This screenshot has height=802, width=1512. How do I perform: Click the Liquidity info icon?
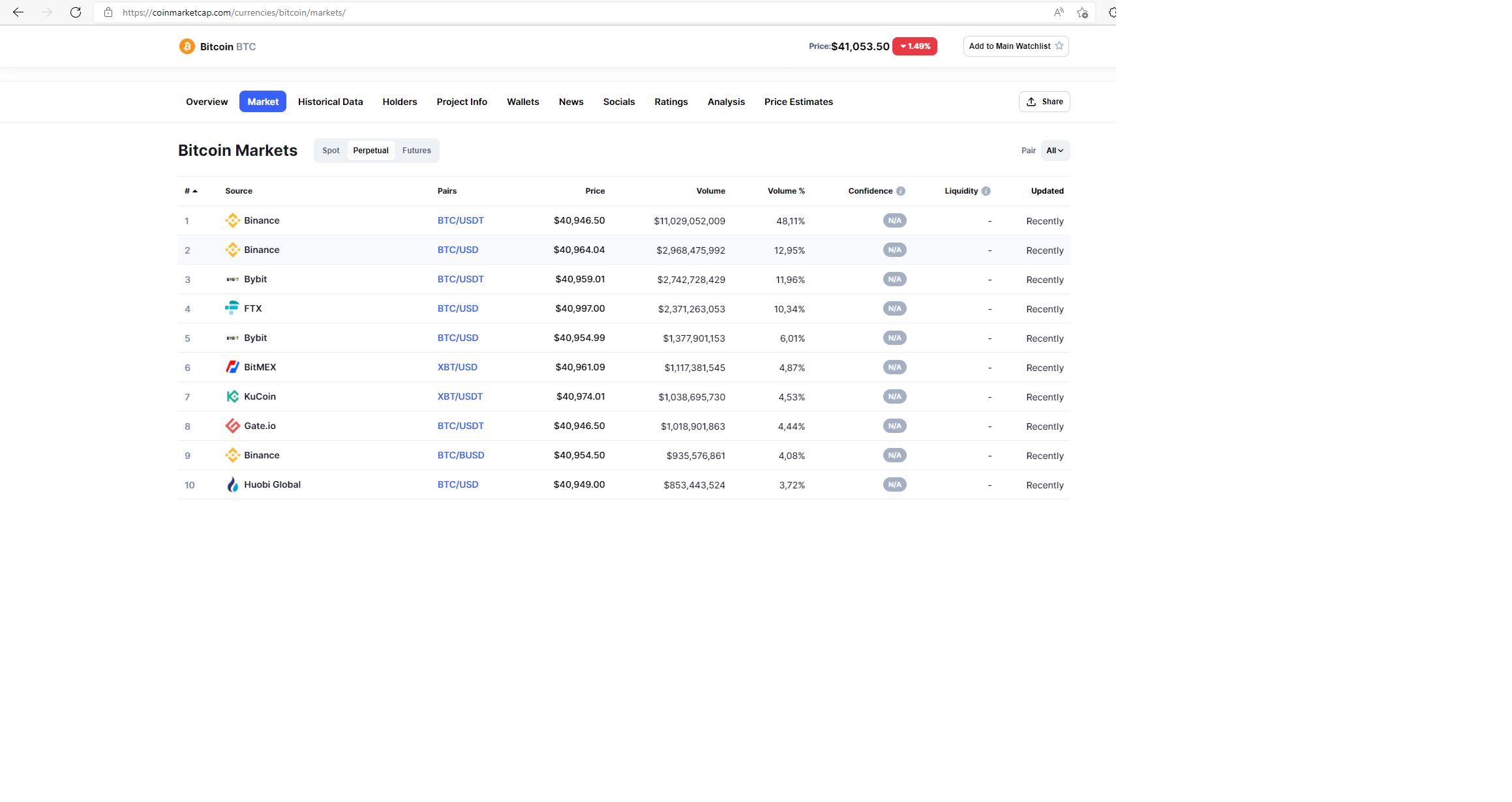click(986, 191)
